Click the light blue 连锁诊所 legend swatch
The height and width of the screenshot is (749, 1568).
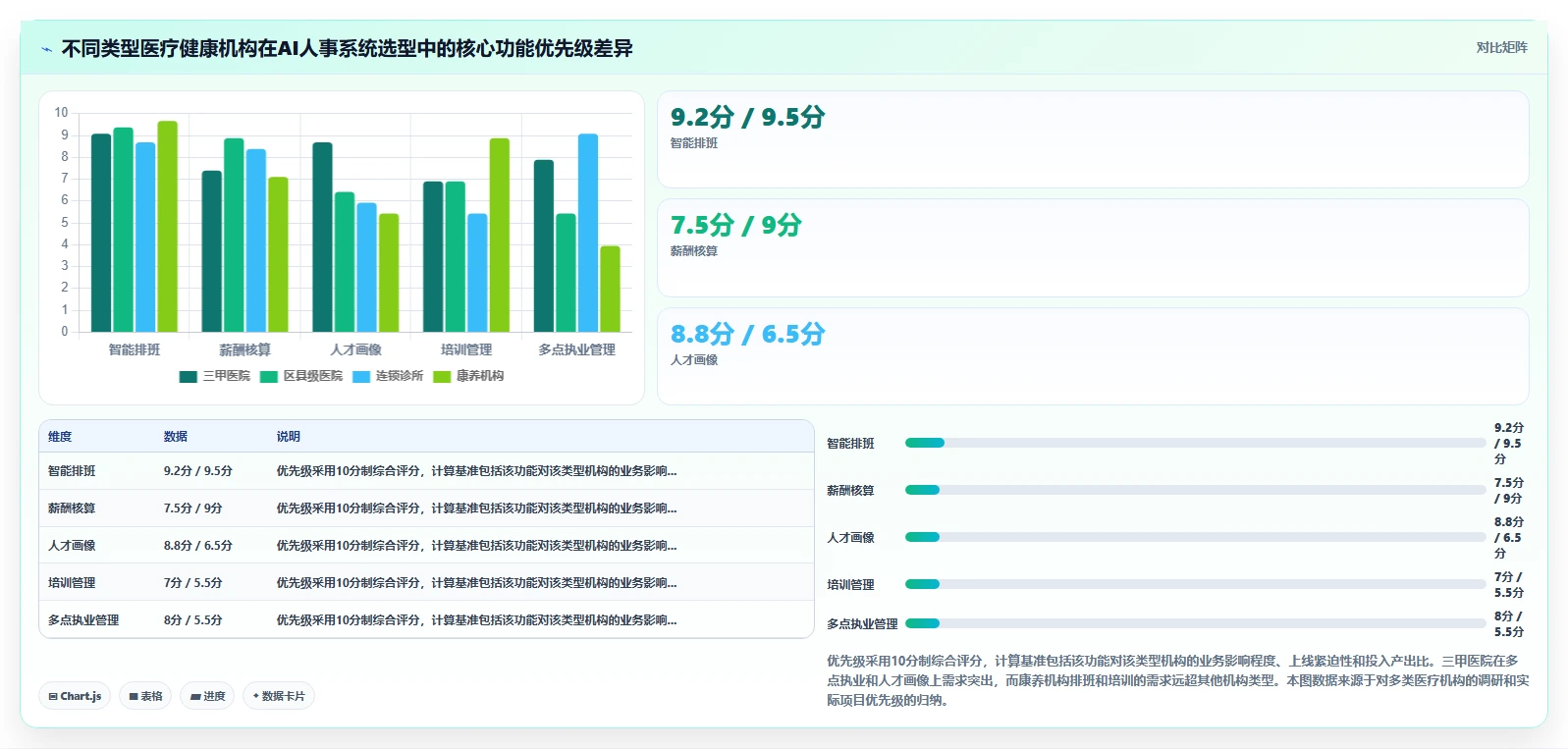[361, 377]
